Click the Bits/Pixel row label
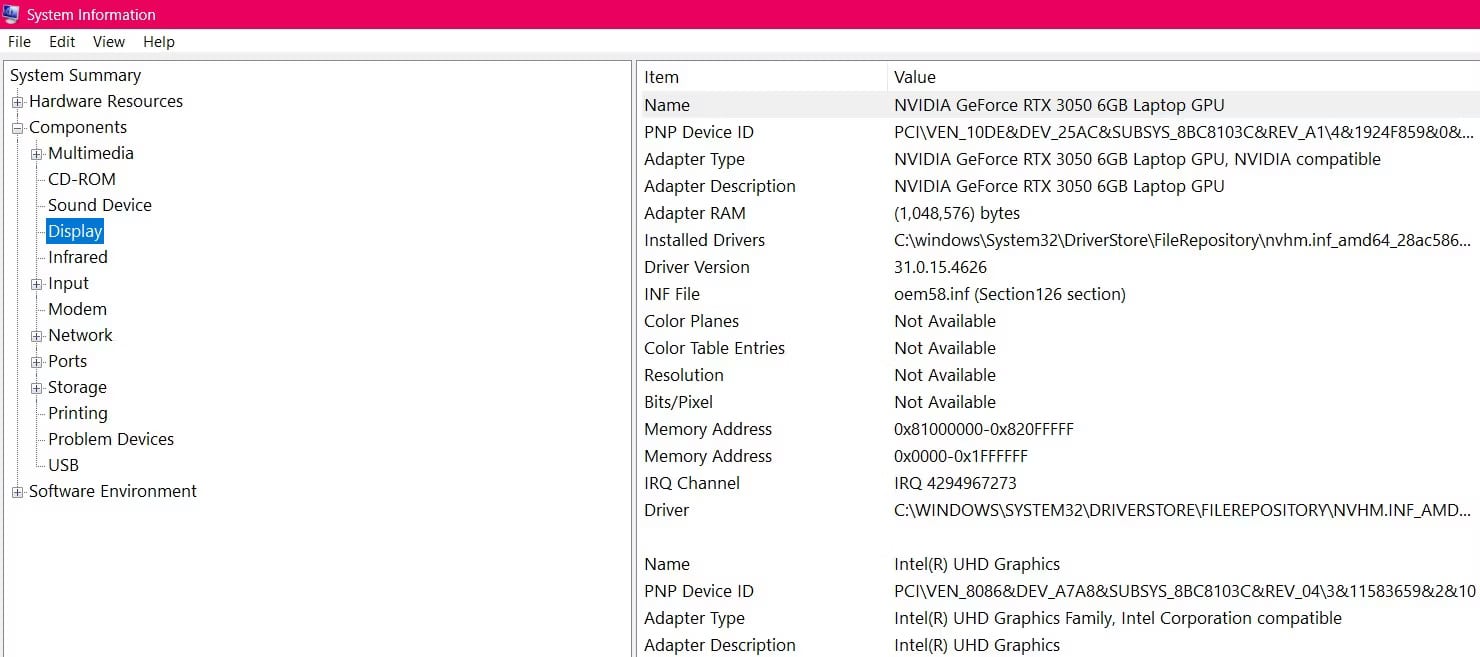This screenshot has height=657, width=1480. click(x=679, y=402)
